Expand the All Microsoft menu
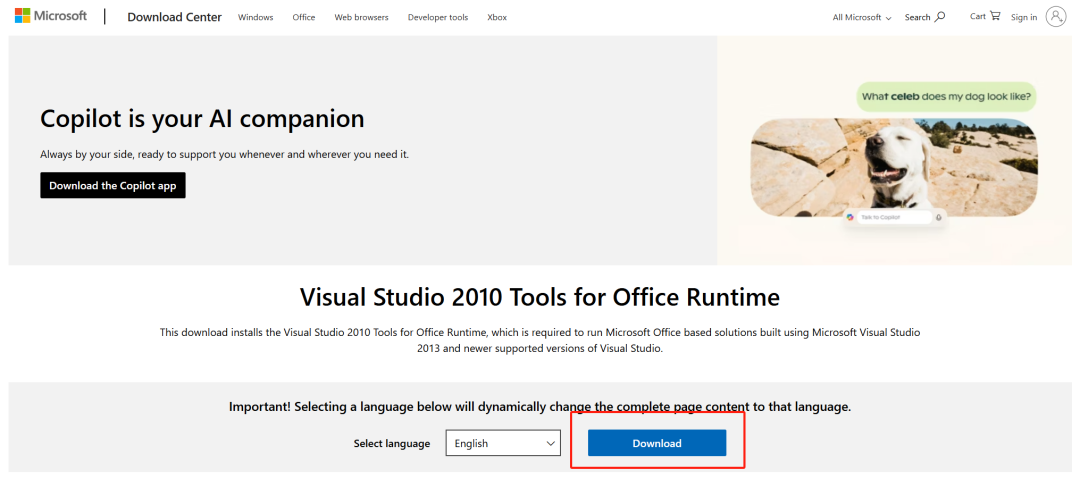 click(861, 17)
